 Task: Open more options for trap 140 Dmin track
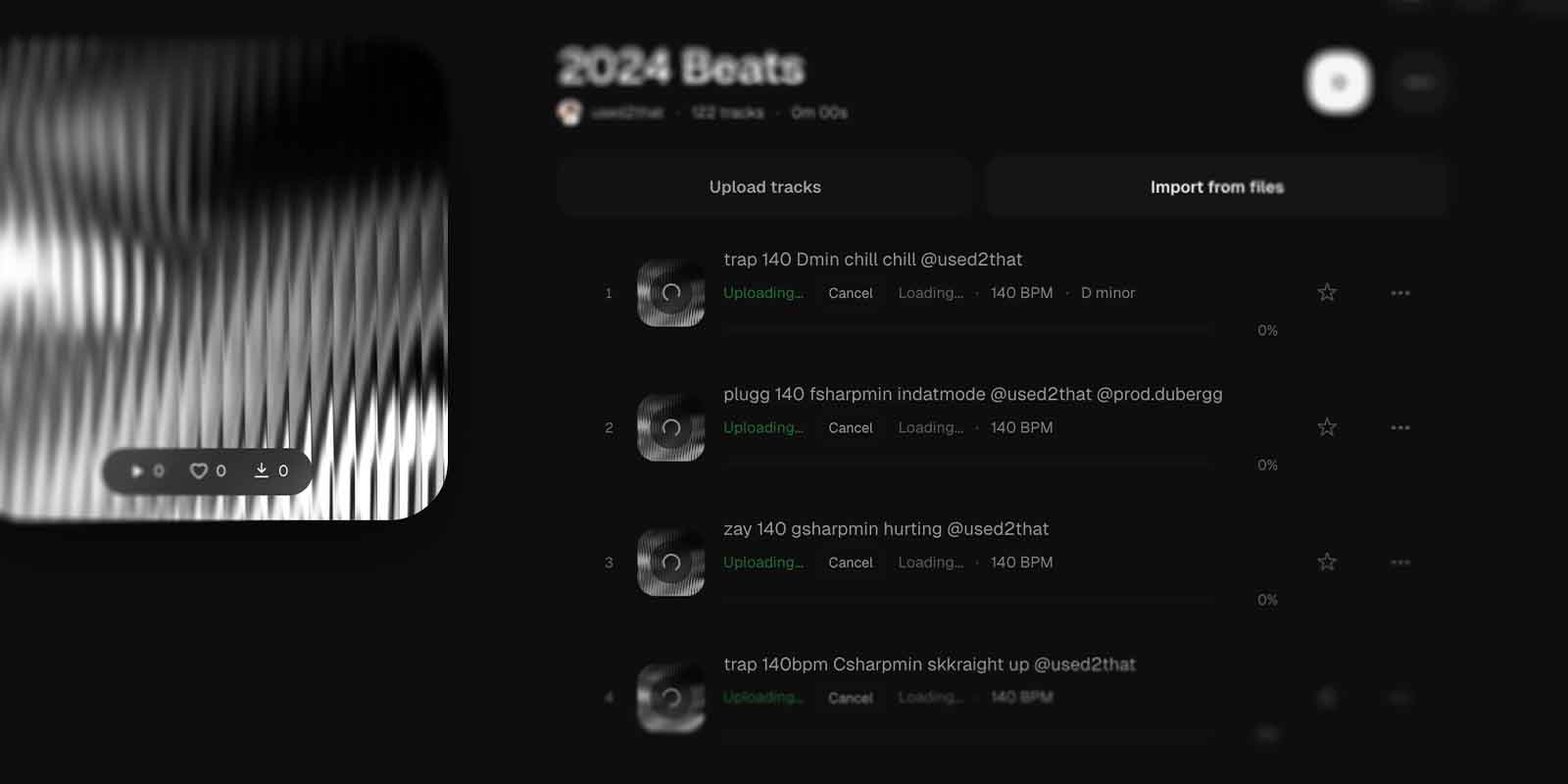(x=1400, y=293)
